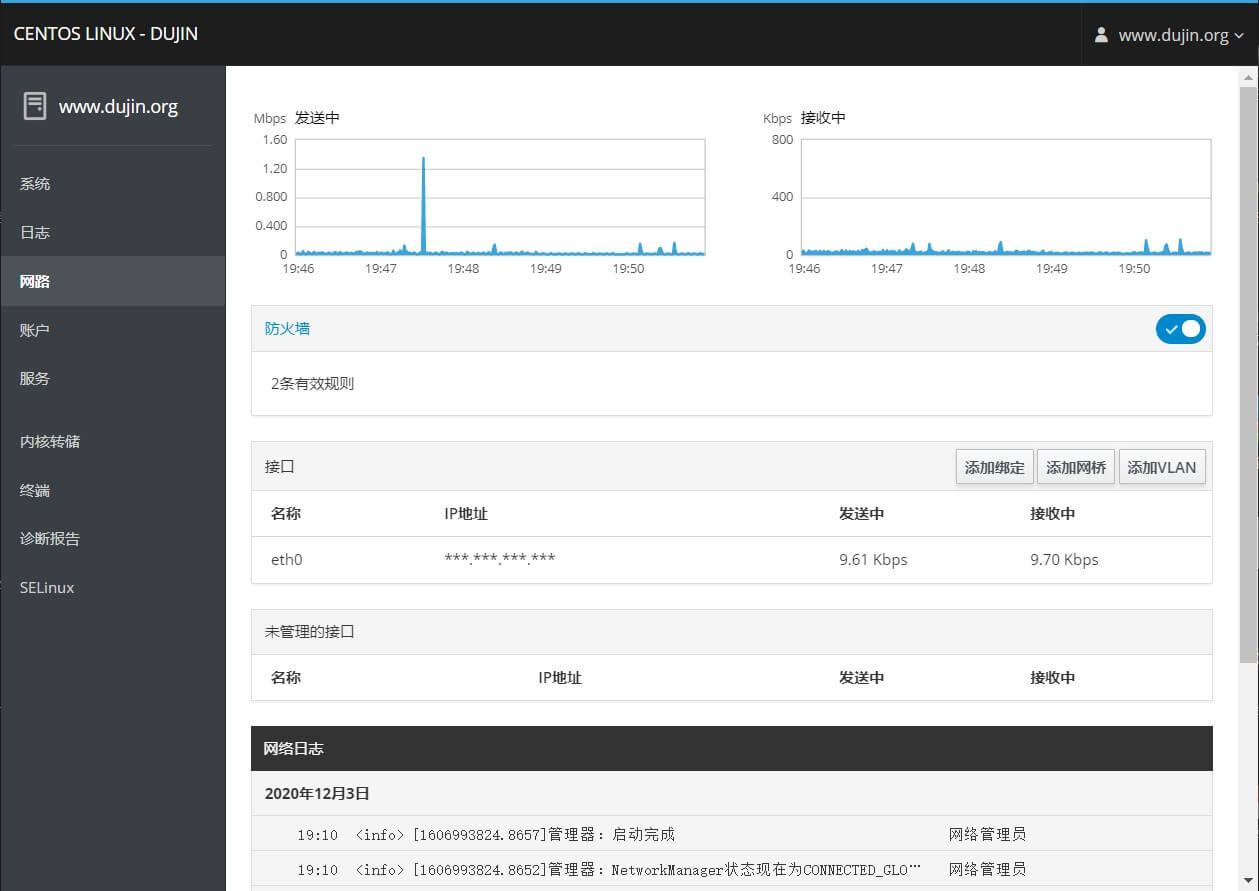Click the 添加网桥 button
Viewport: 1259px width, 891px height.
1076,467
